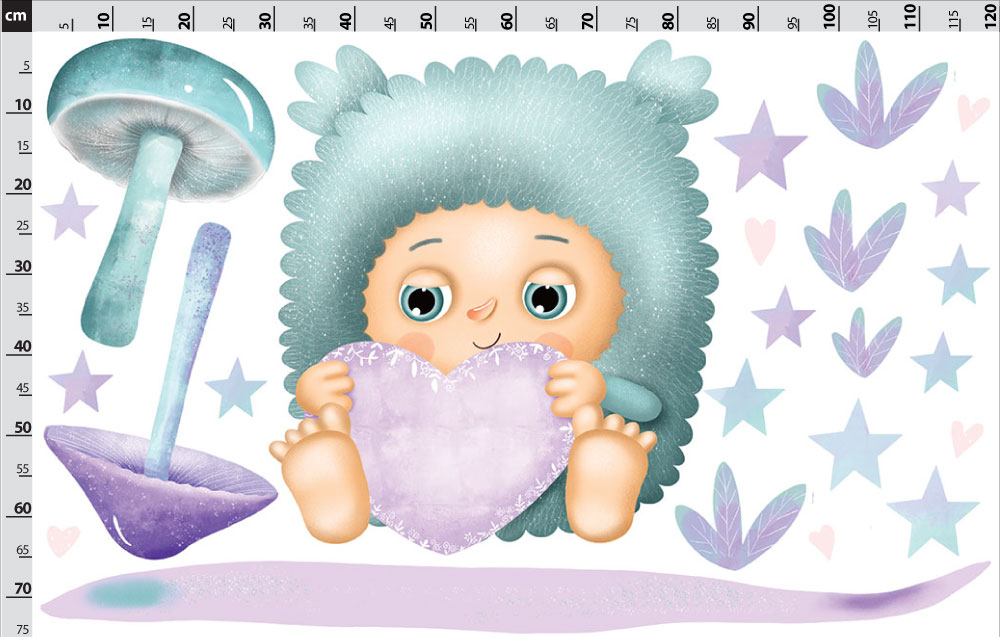
Task: Click the 120 mark on horizontal ruler
Action: coord(990,17)
